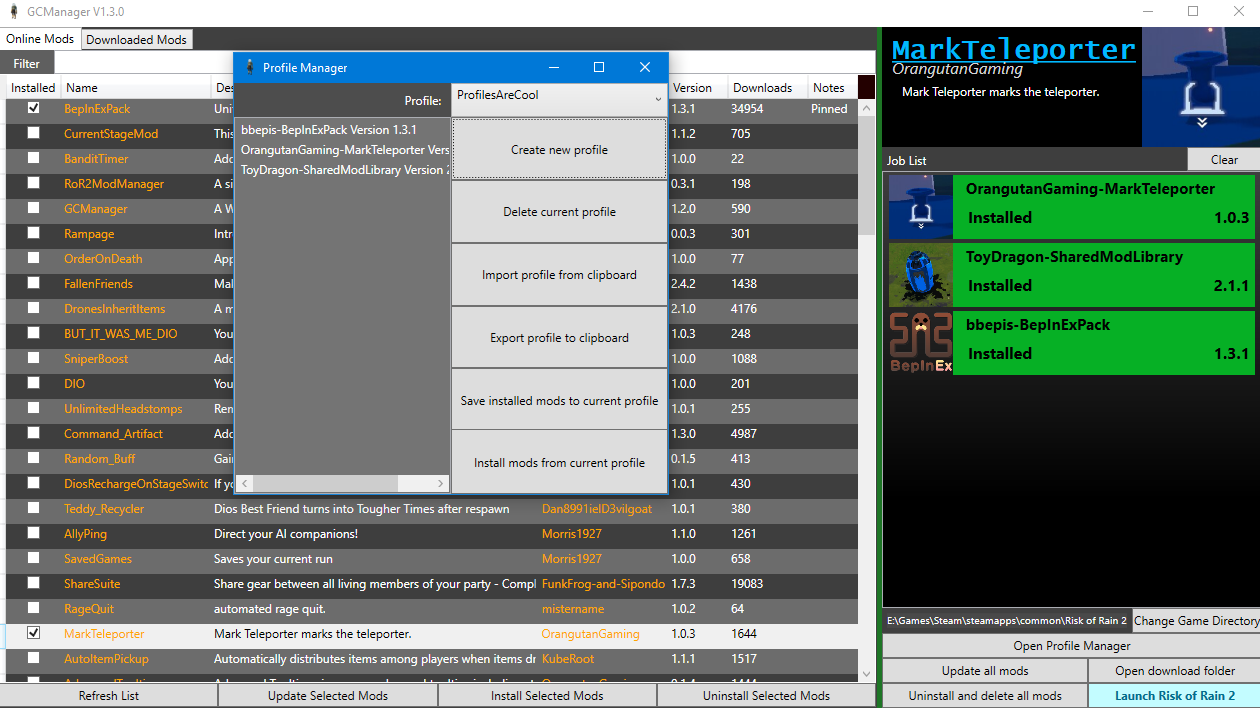The height and width of the screenshot is (708, 1260).
Task: Click the Command_Artifact mod name
Action: point(113,434)
